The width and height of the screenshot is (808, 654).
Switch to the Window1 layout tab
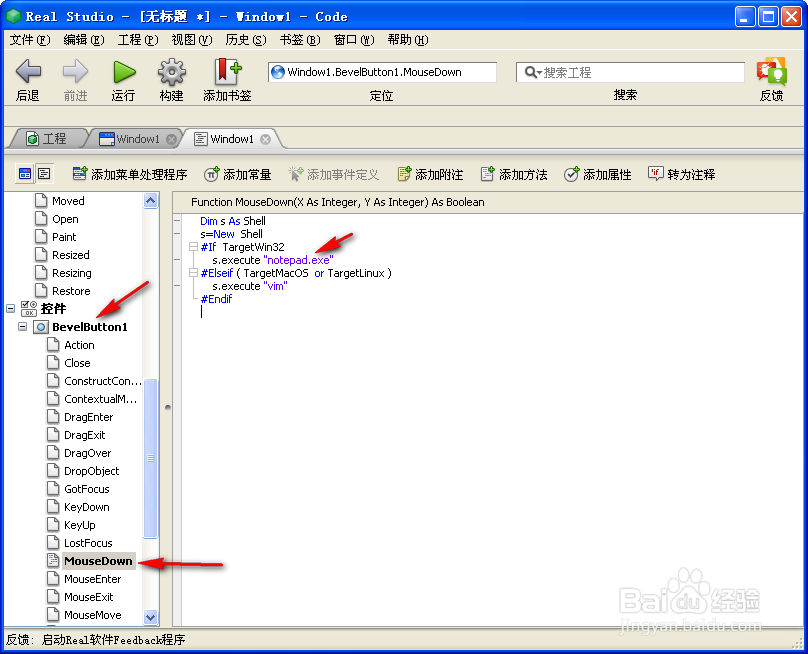click(x=137, y=139)
